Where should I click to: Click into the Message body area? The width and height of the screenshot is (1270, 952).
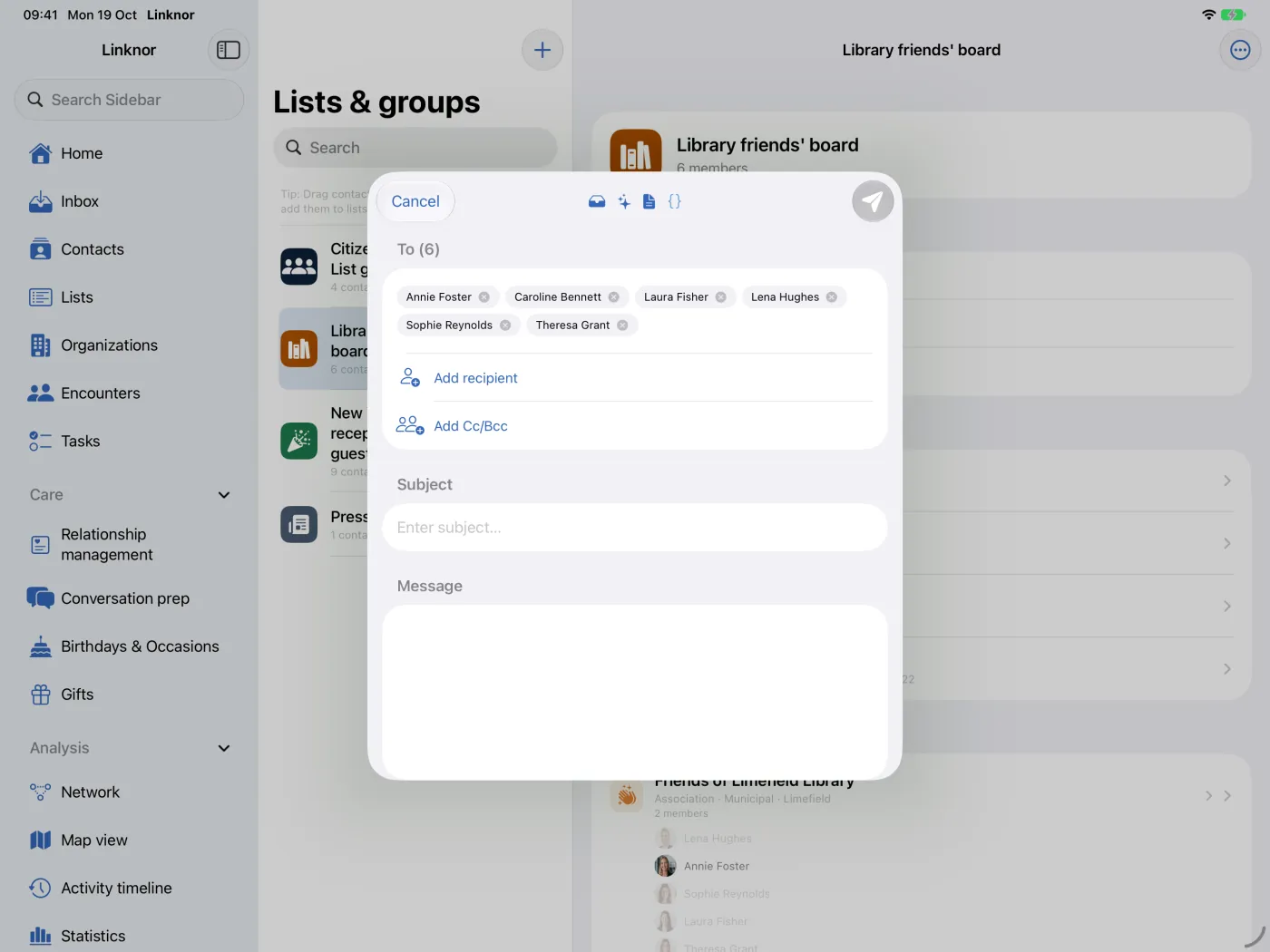point(635,691)
